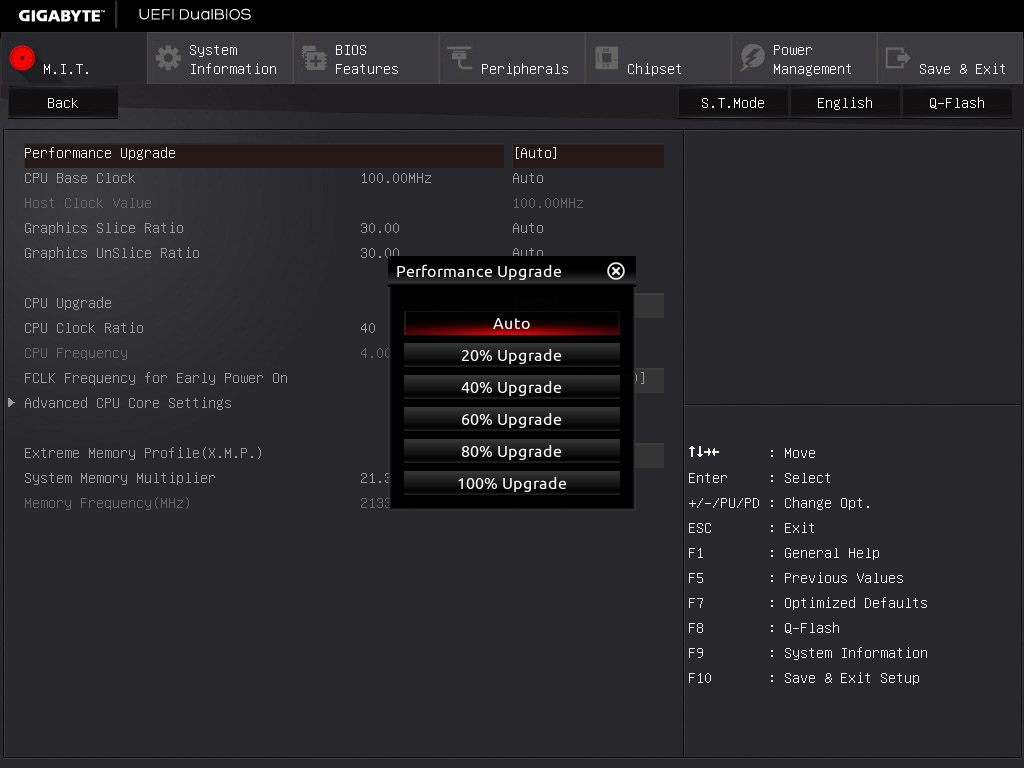1024x768 pixels.
Task: Expand Advanced CPU Core Settings arrow
Action: click(x=11, y=403)
